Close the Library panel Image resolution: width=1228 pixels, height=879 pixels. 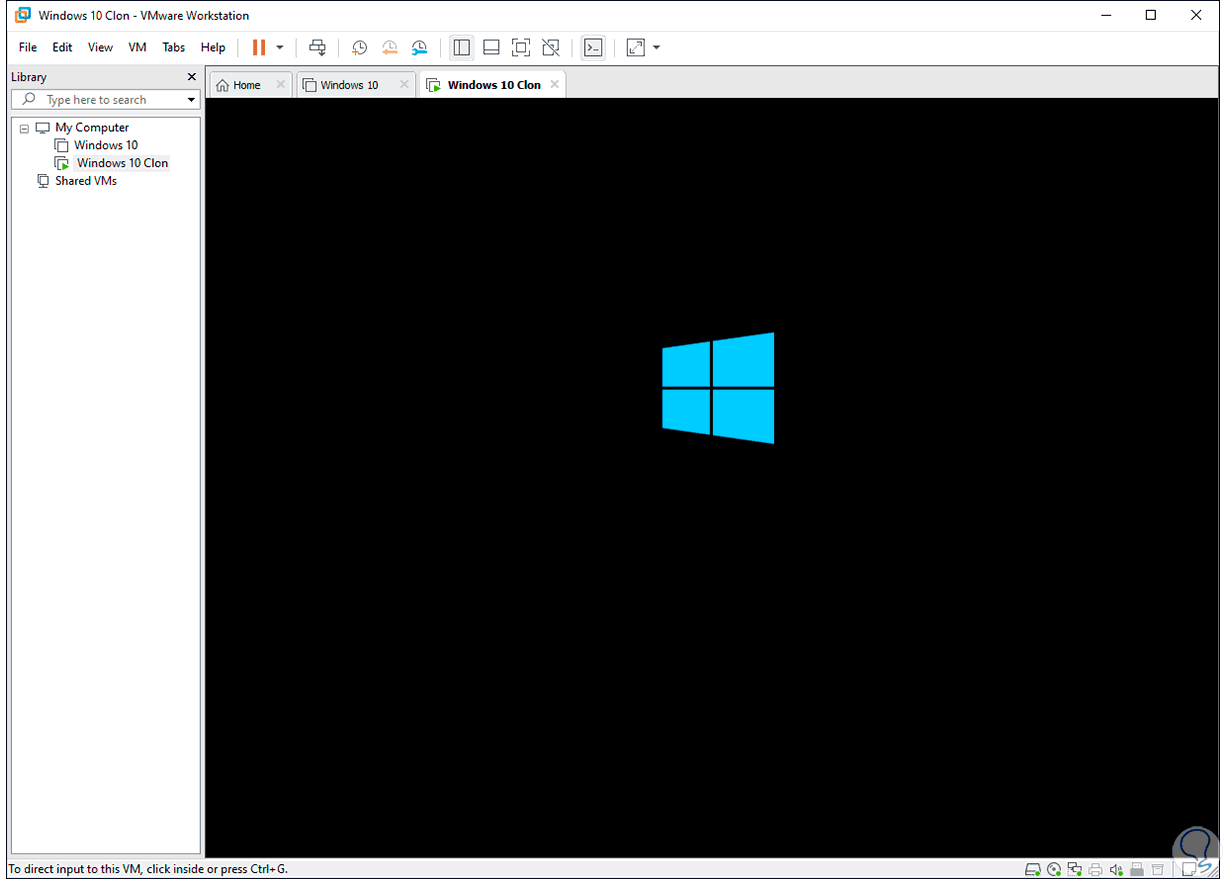click(x=192, y=77)
